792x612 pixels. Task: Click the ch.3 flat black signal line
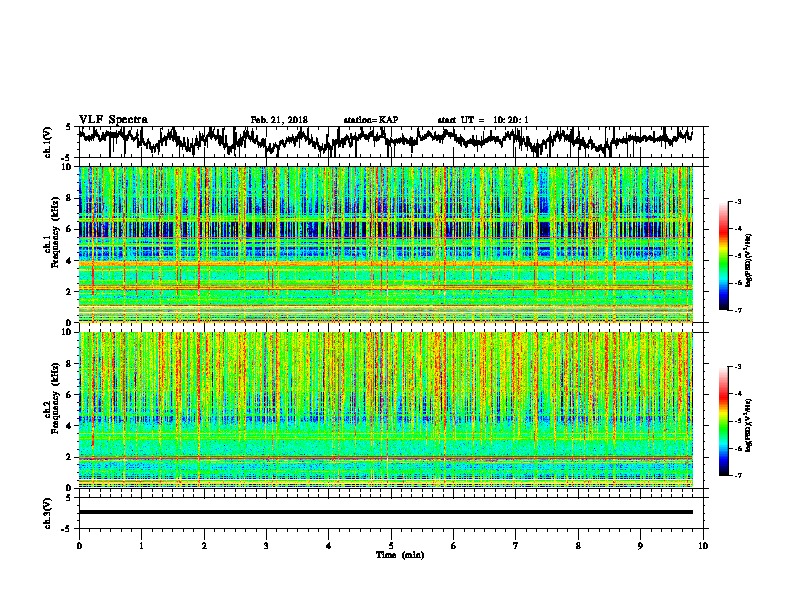pos(385,512)
